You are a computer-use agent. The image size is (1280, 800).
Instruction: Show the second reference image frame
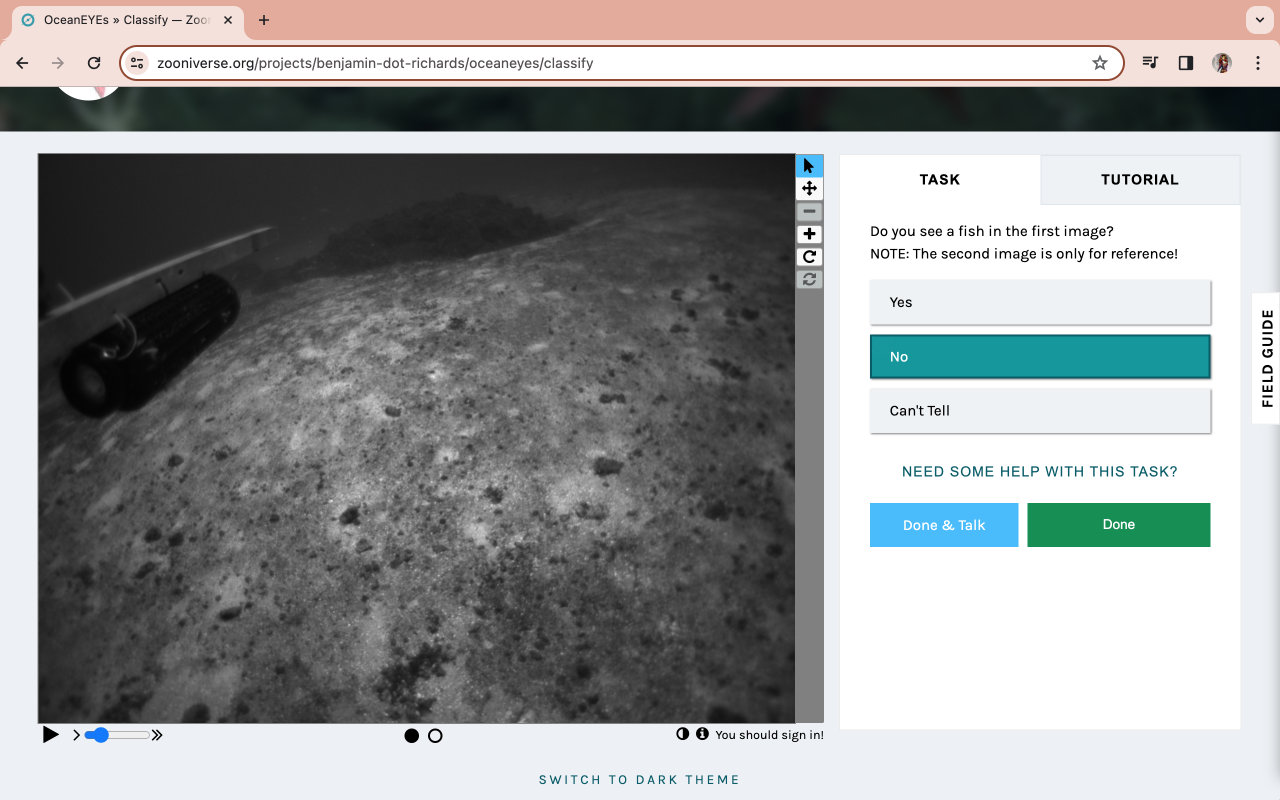[435, 736]
